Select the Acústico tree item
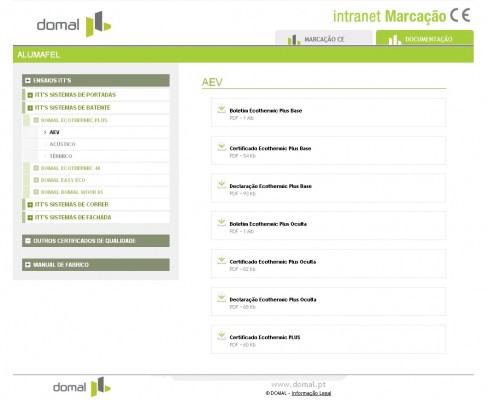The image size is (488, 400). (x=62, y=144)
